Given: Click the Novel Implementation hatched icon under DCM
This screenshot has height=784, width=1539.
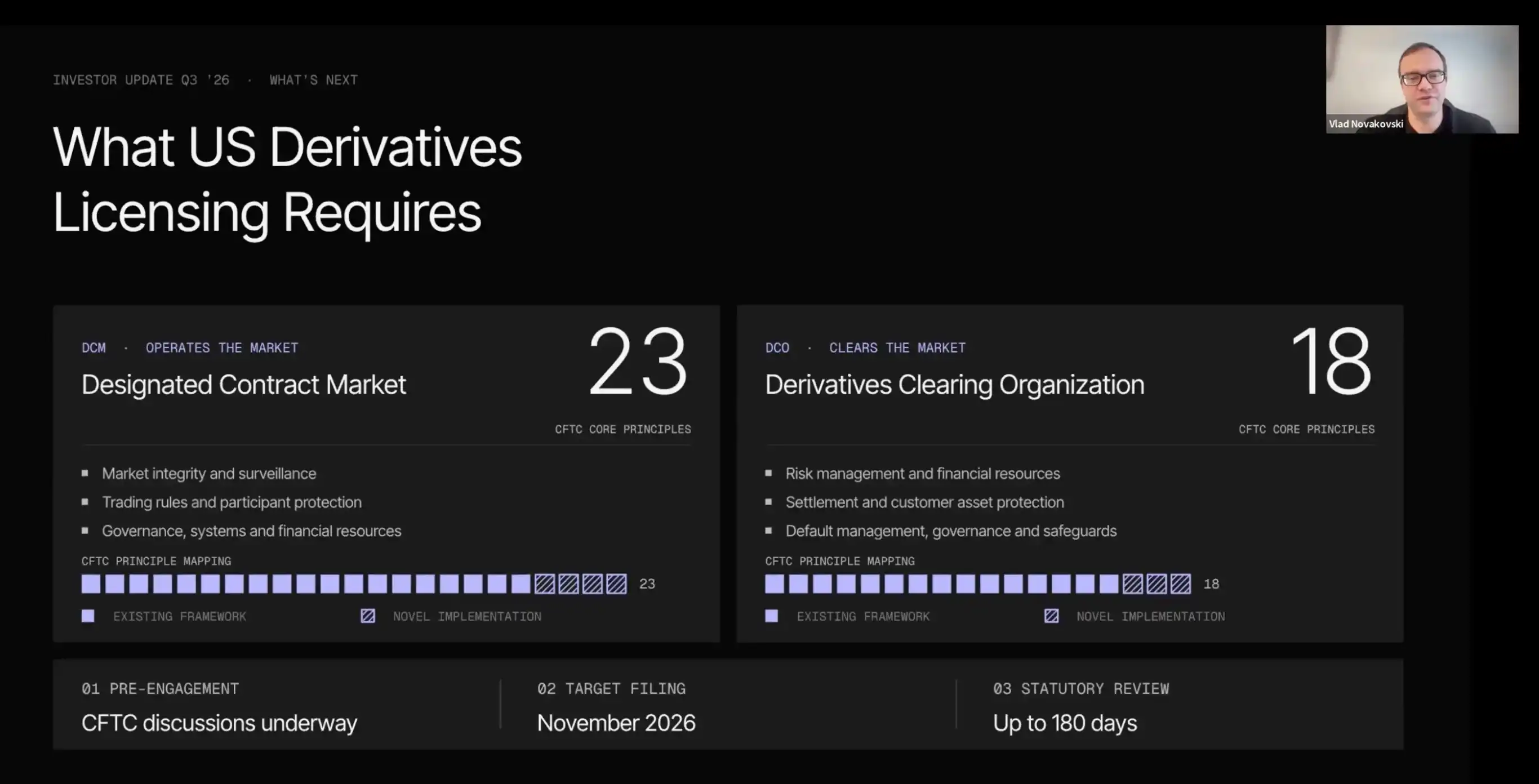Looking at the screenshot, I should pos(368,616).
